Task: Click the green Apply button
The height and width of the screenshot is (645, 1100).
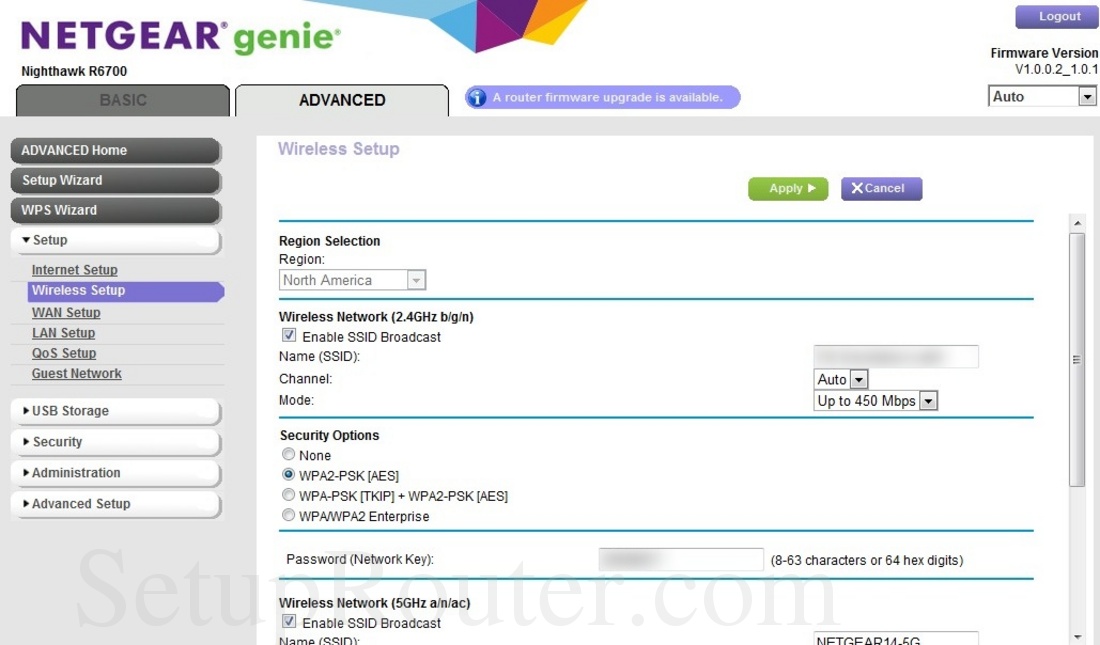Action: pos(787,188)
